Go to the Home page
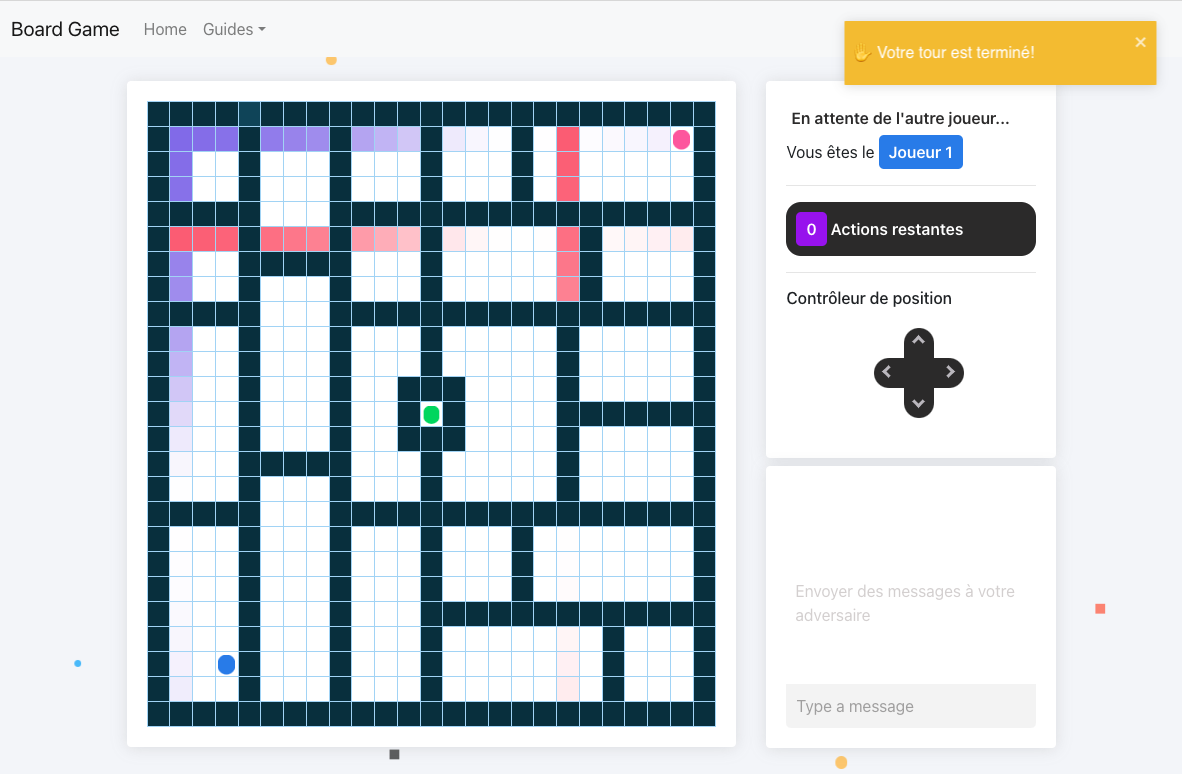The height and width of the screenshot is (774, 1182). pyautogui.click(x=165, y=29)
